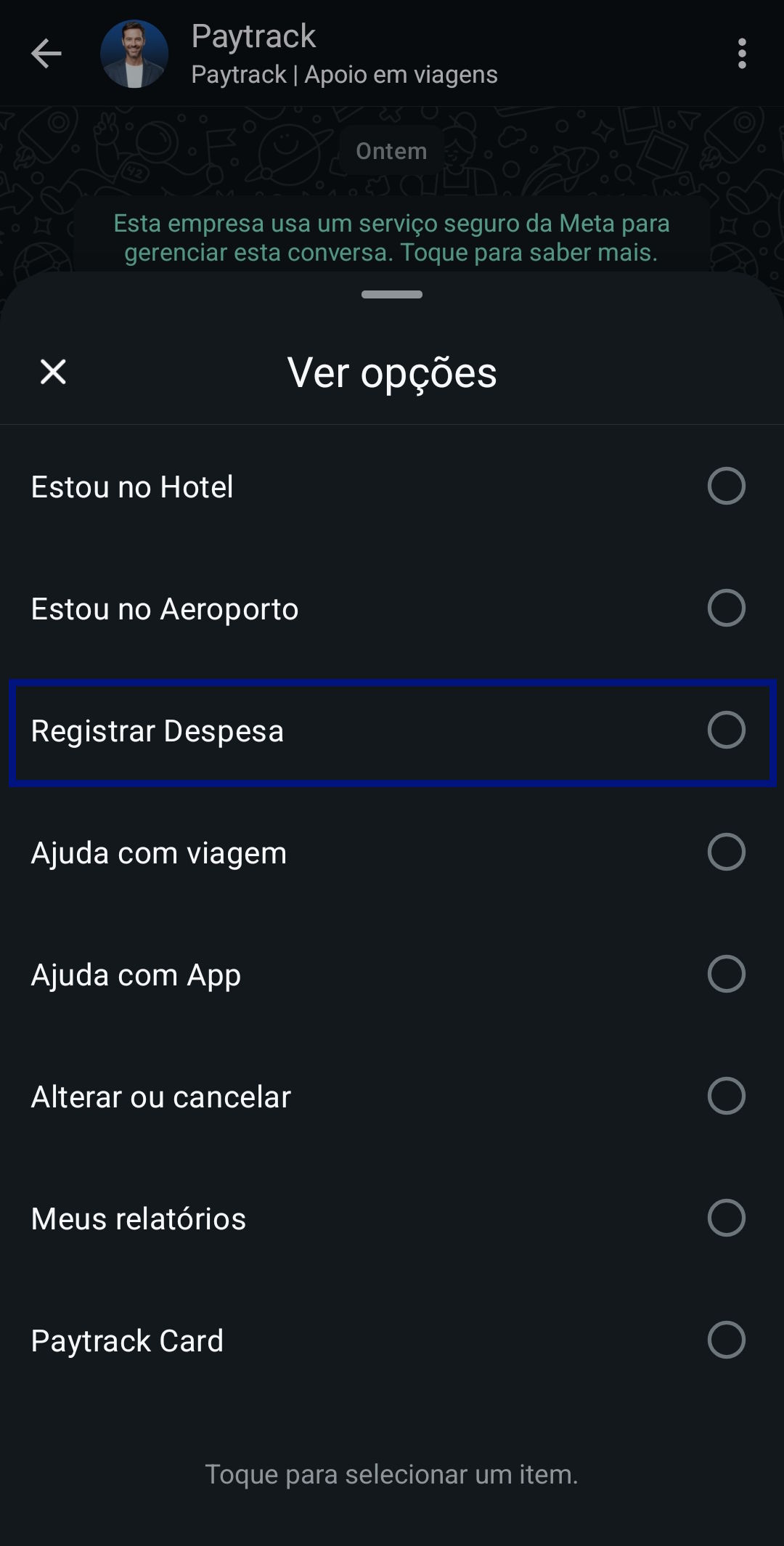Choose the Registrar Despesa option label
This screenshot has width=784, height=1546.
coord(158,731)
